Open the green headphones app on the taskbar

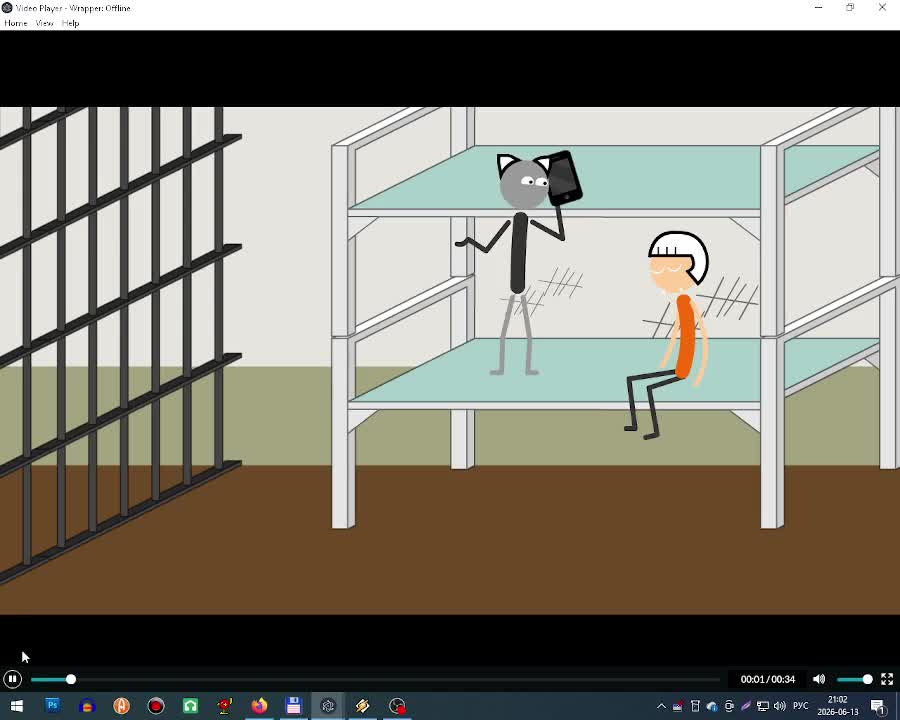[x=191, y=706]
